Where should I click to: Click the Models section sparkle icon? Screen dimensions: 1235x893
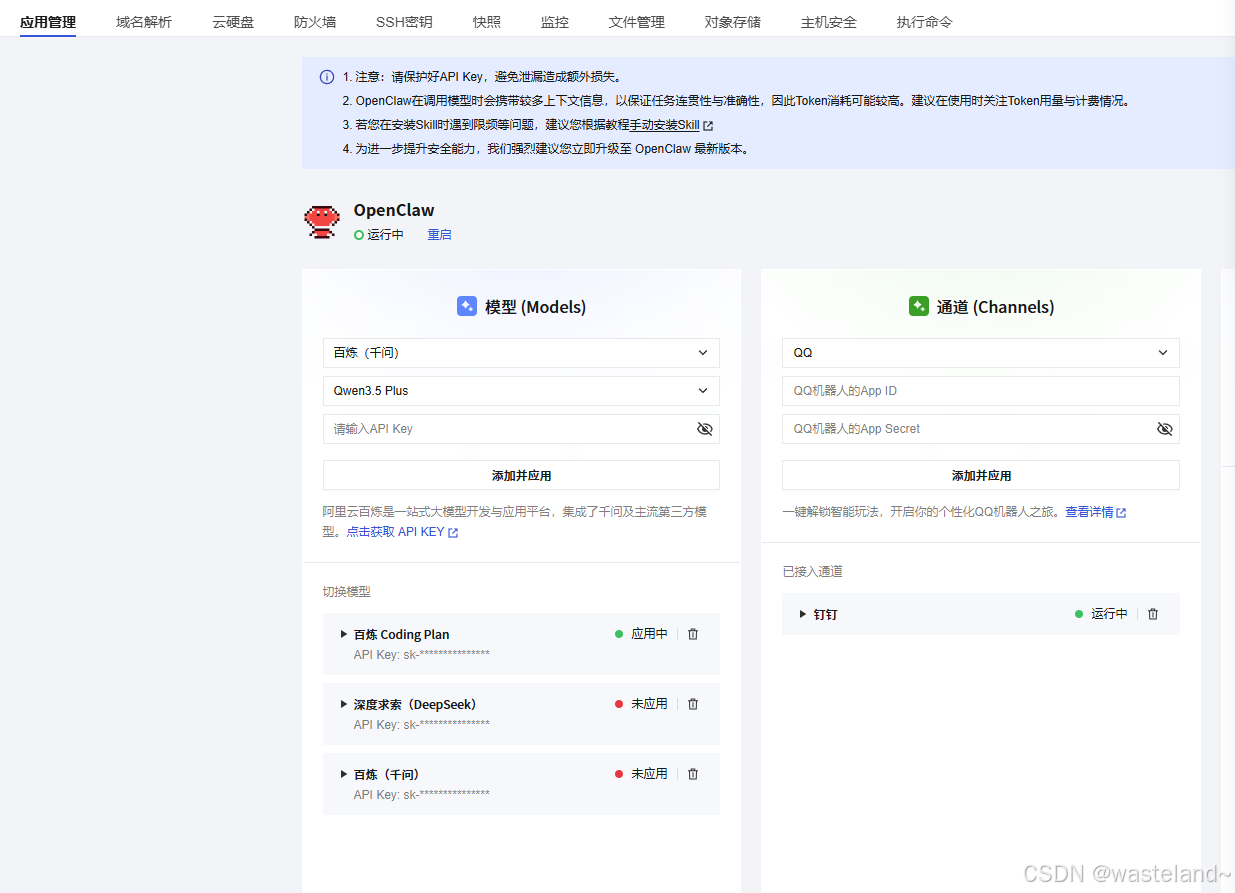(x=467, y=307)
